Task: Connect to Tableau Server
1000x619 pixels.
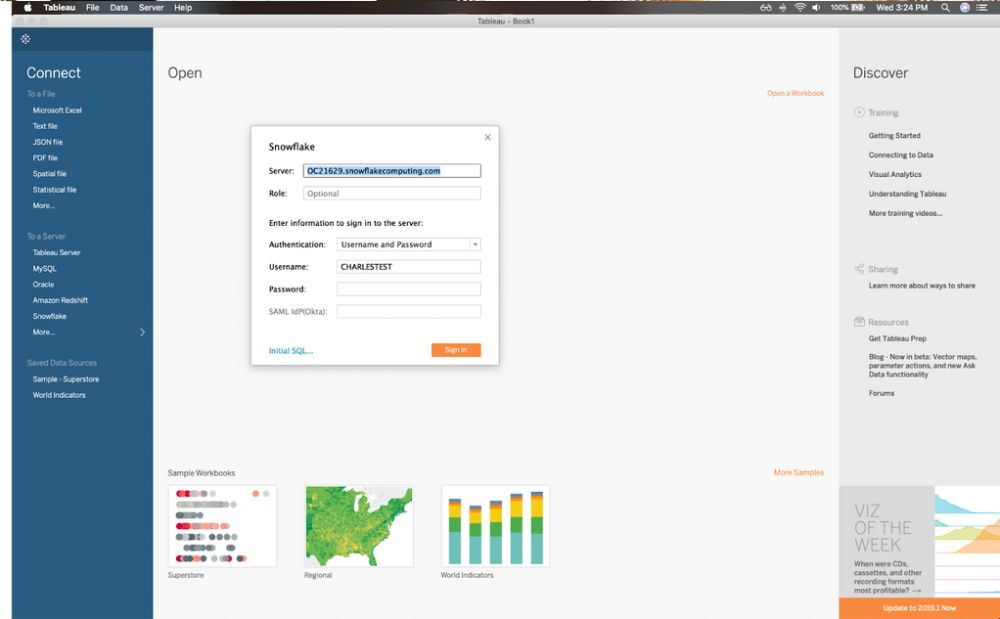Action: pos(57,252)
